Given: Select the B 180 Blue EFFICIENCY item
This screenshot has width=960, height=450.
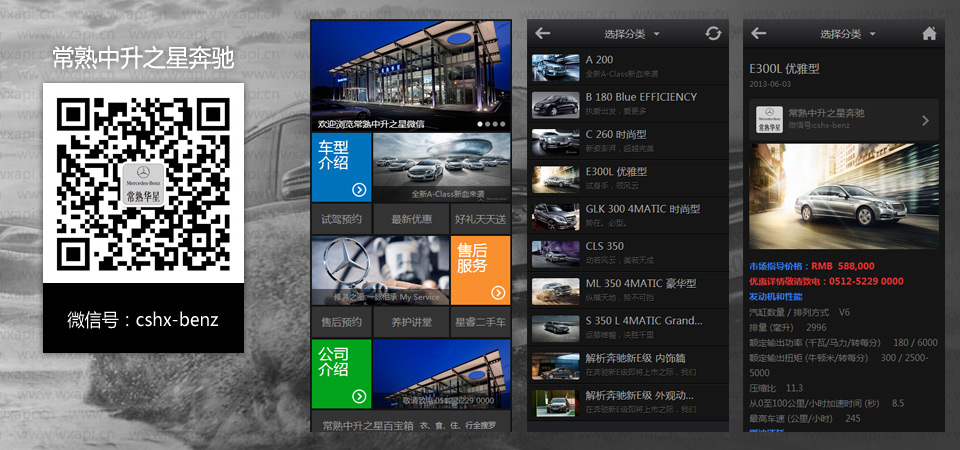Looking at the screenshot, I should click(628, 104).
